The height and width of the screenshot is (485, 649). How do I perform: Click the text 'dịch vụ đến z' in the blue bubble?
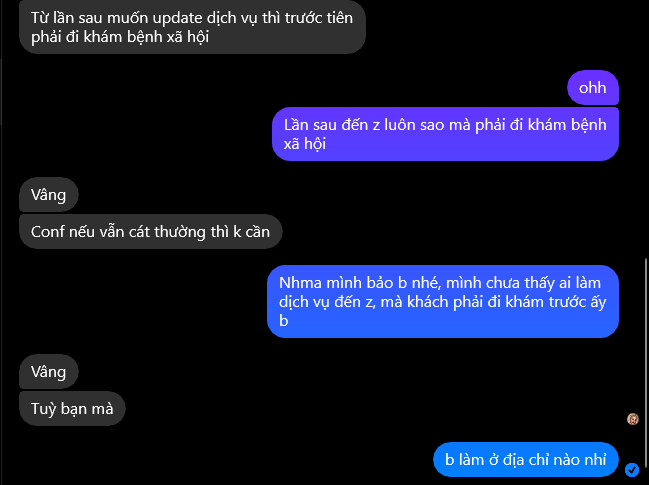coord(327,302)
